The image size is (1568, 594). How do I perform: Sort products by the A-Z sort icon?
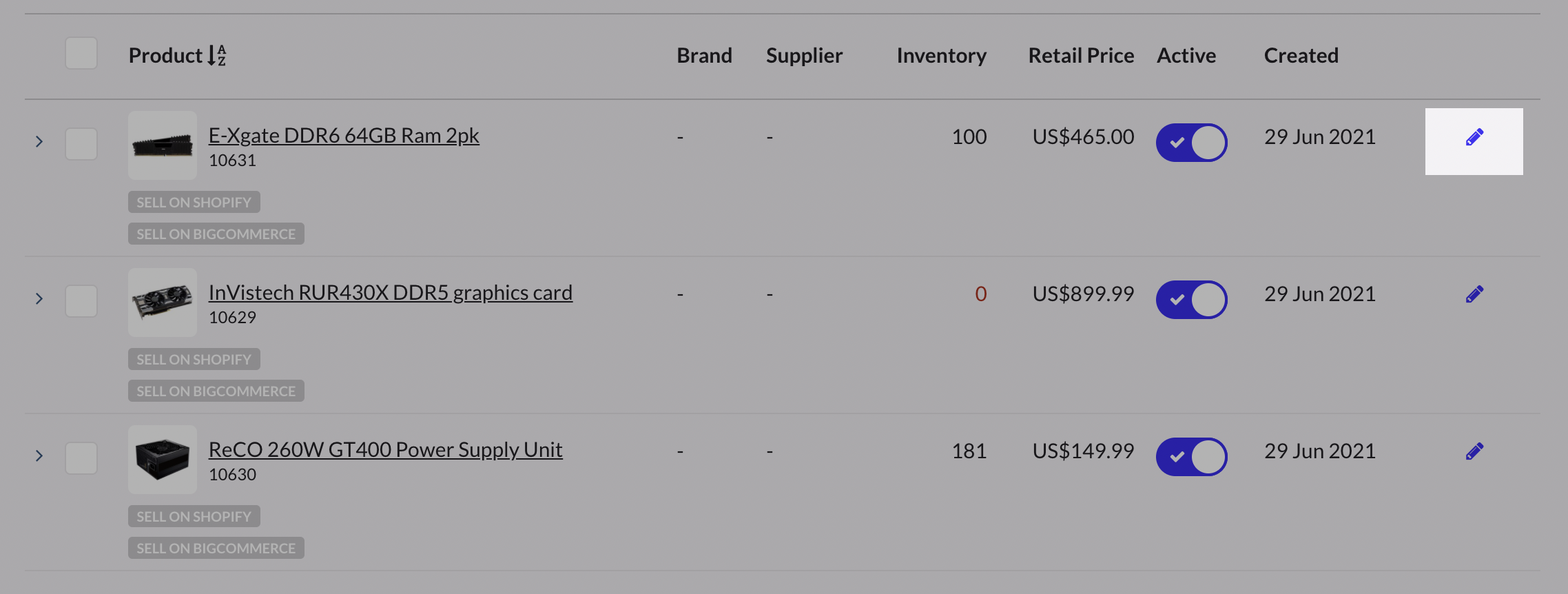pos(217,55)
